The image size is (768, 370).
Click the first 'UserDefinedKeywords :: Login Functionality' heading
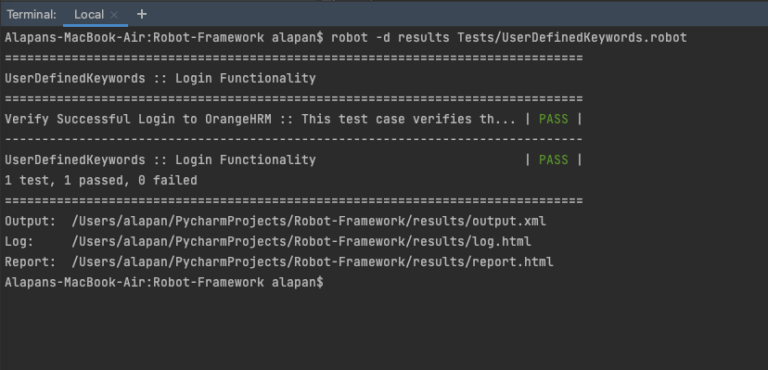[160, 78]
